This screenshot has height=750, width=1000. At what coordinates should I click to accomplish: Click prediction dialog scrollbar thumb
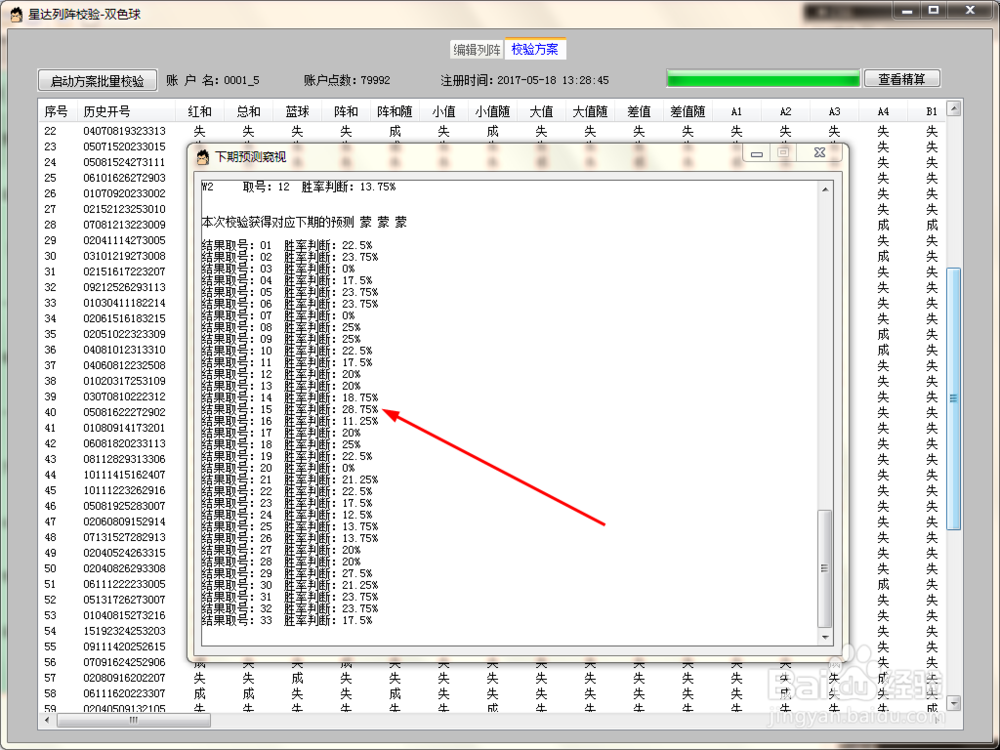click(x=825, y=568)
